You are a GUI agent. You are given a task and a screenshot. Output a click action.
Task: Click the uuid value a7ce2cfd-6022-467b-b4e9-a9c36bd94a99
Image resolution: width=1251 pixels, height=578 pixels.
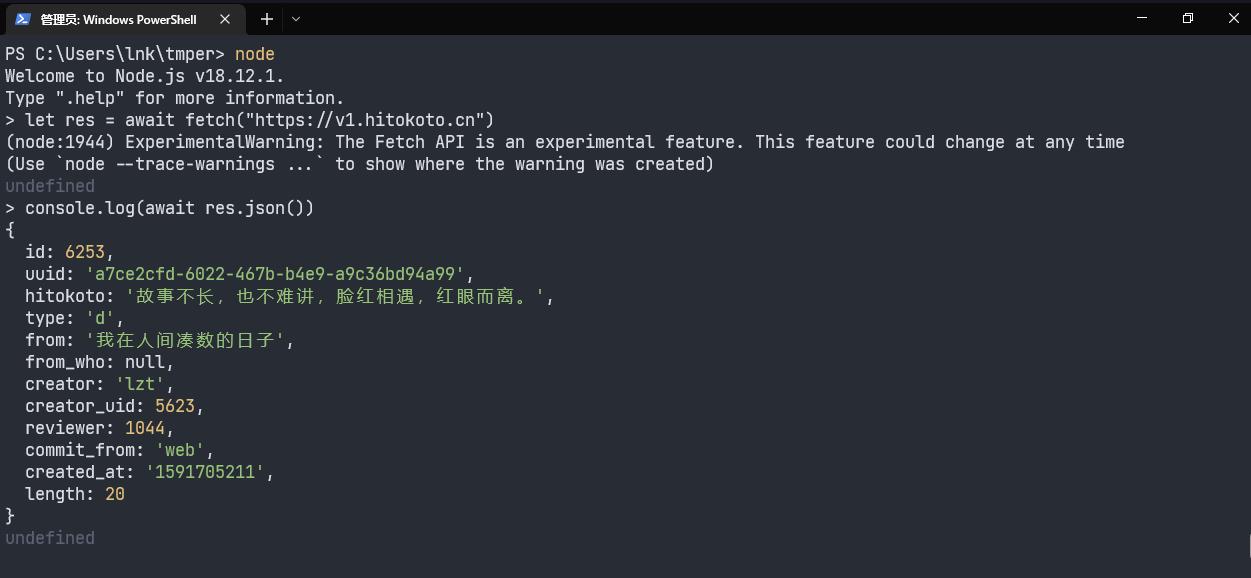(x=280, y=273)
